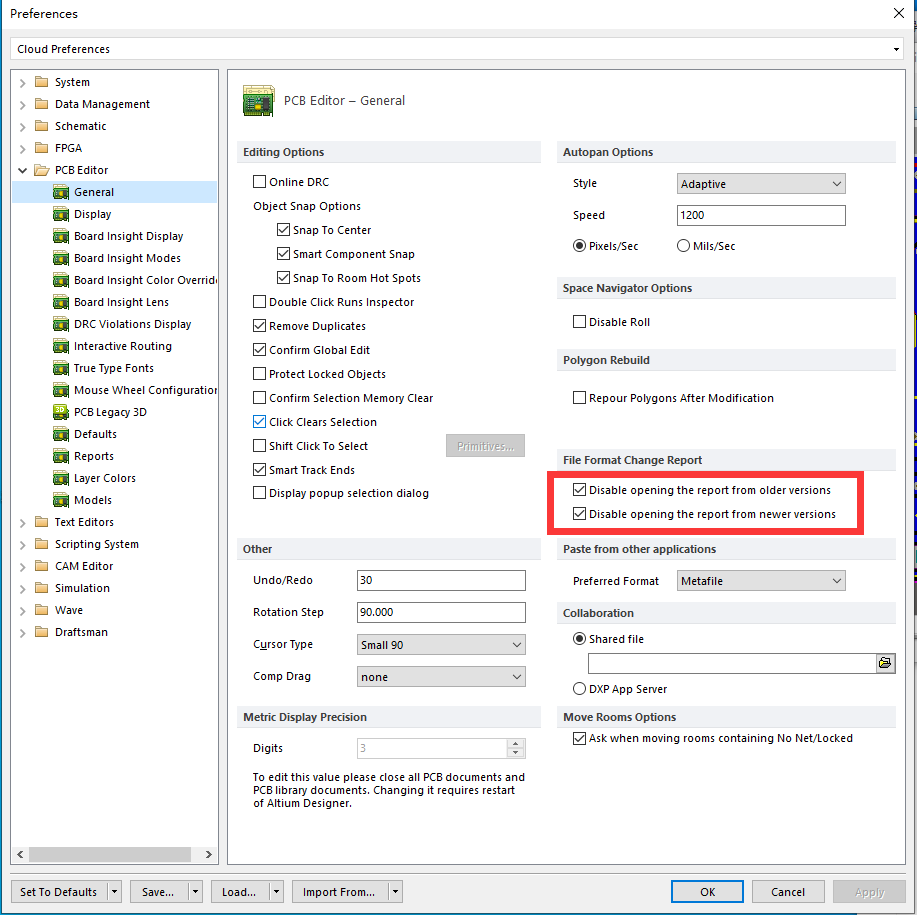This screenshot has height=915, width=917.
Task: Click the PCB Editor header board icon
Action: click(258, 101)
